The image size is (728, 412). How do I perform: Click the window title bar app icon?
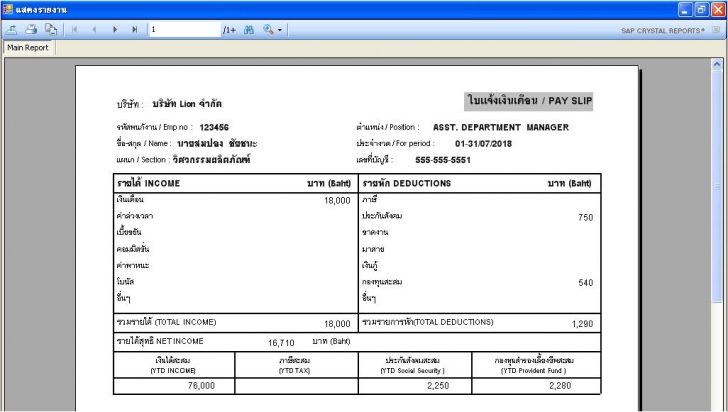point(7,9)
